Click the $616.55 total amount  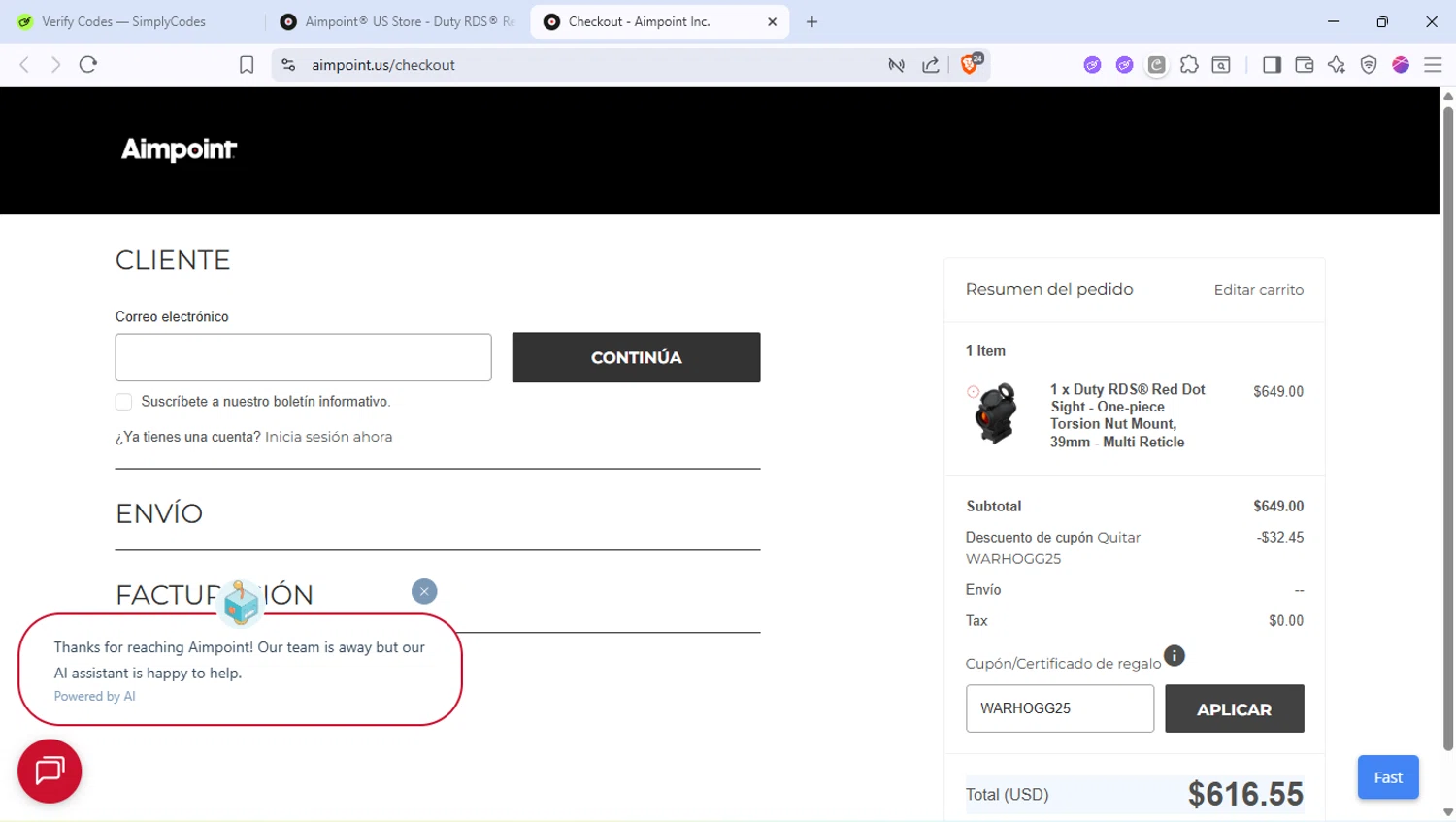[x=1245, y=794]
